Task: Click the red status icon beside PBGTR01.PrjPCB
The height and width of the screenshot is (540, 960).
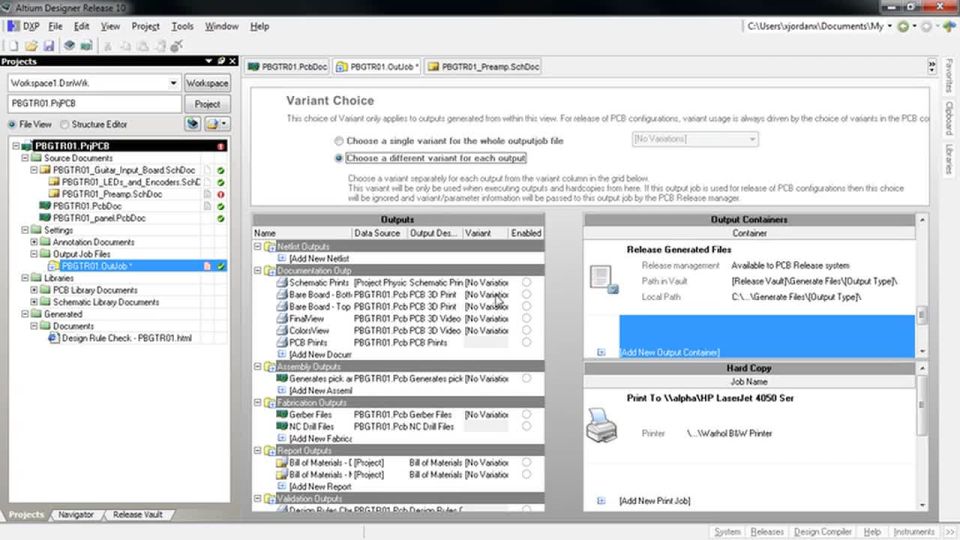Action: click(220, 146)
